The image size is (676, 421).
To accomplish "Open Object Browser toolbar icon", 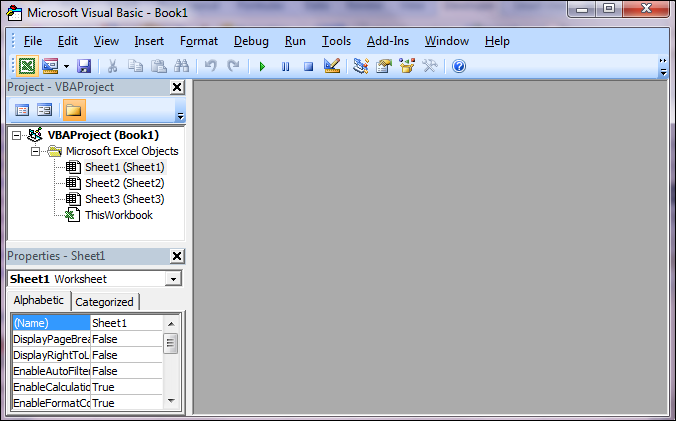I will pos(407,66).
